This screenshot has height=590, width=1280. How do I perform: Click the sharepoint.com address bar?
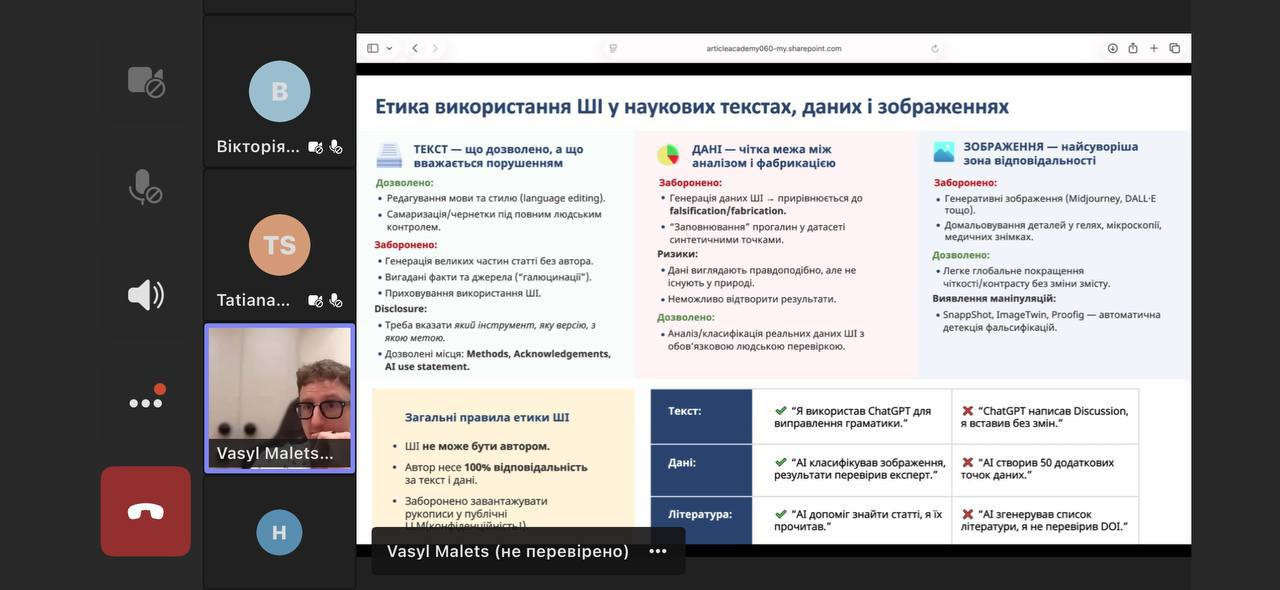pos(773,48)
